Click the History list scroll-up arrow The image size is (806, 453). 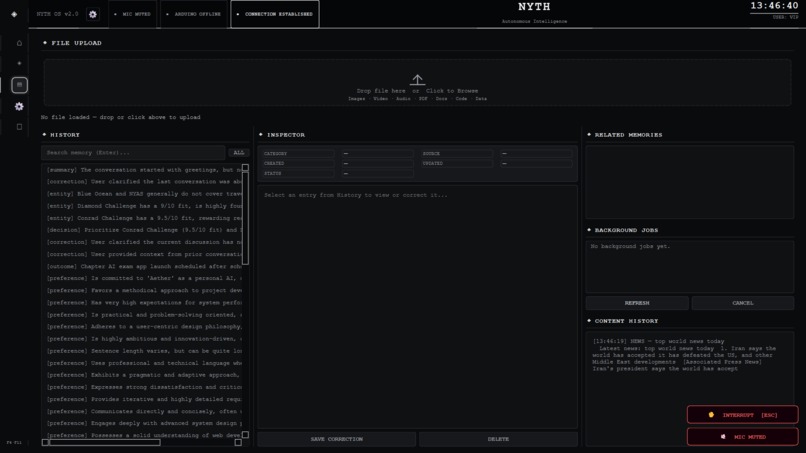point(245,168)
